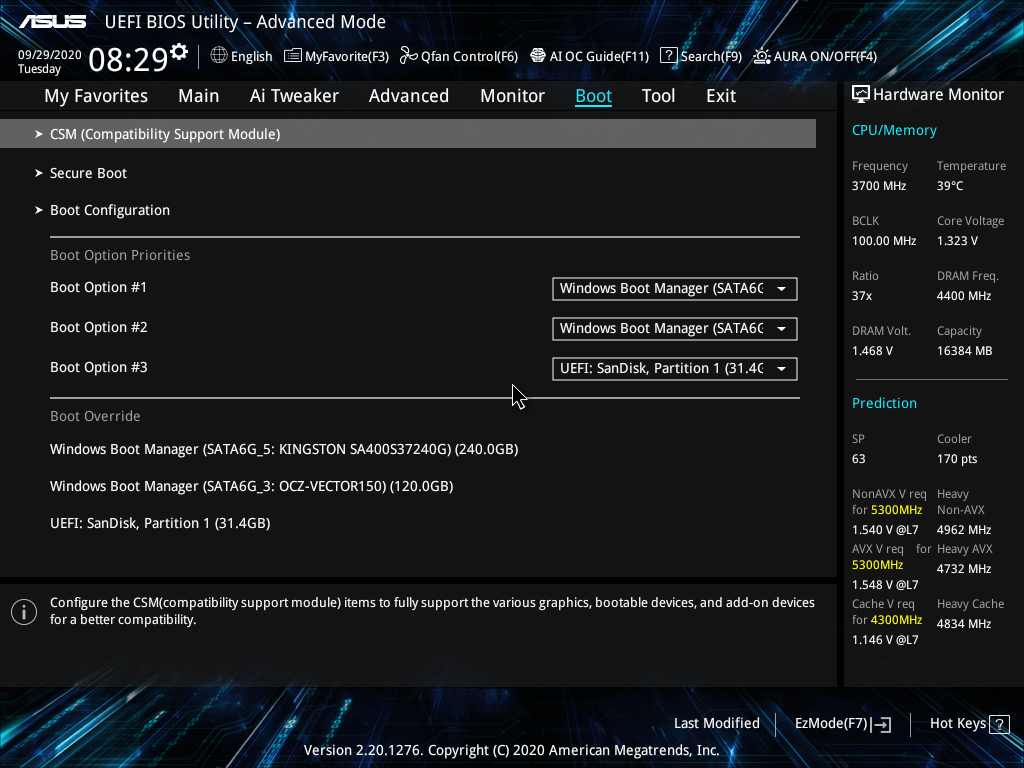Click the 1.323 V core voltage value
The image size is (1024, 768).
(x=957, y=241)
